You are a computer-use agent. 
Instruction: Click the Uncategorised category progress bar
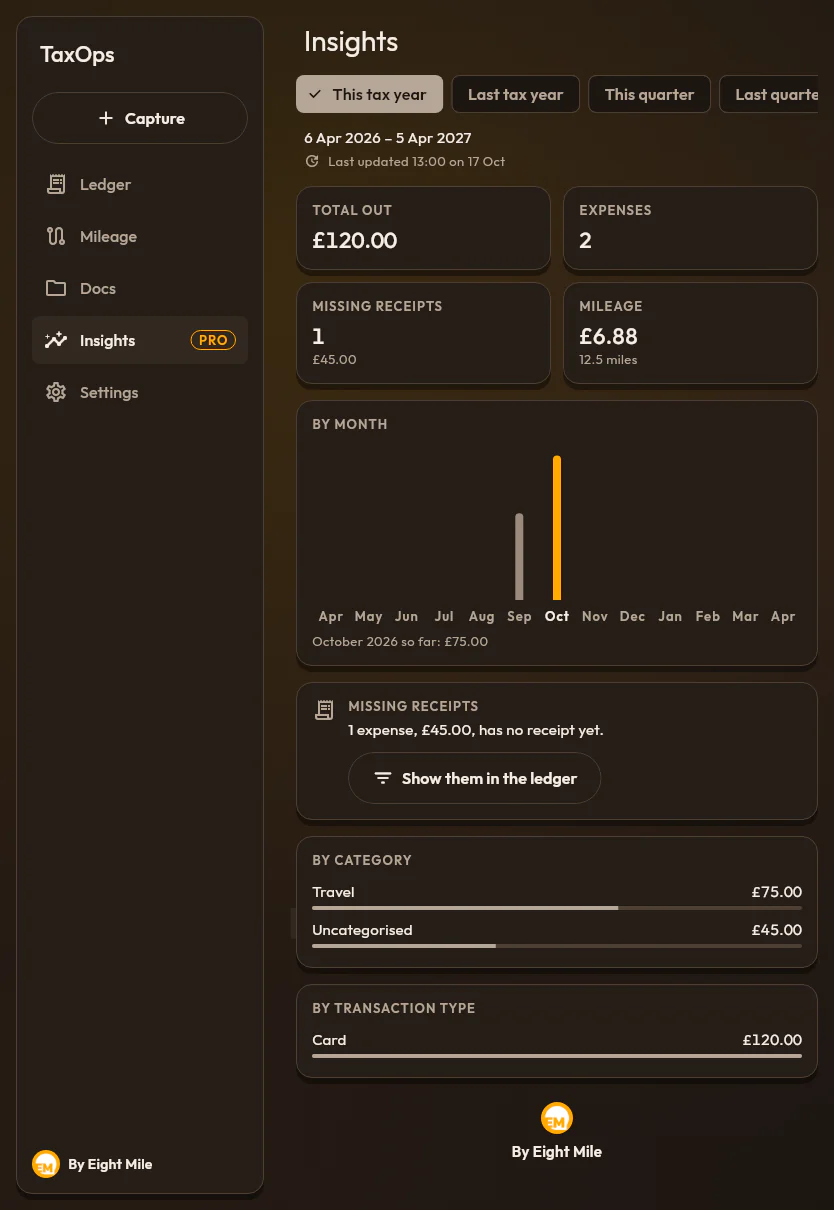(557, 946)
